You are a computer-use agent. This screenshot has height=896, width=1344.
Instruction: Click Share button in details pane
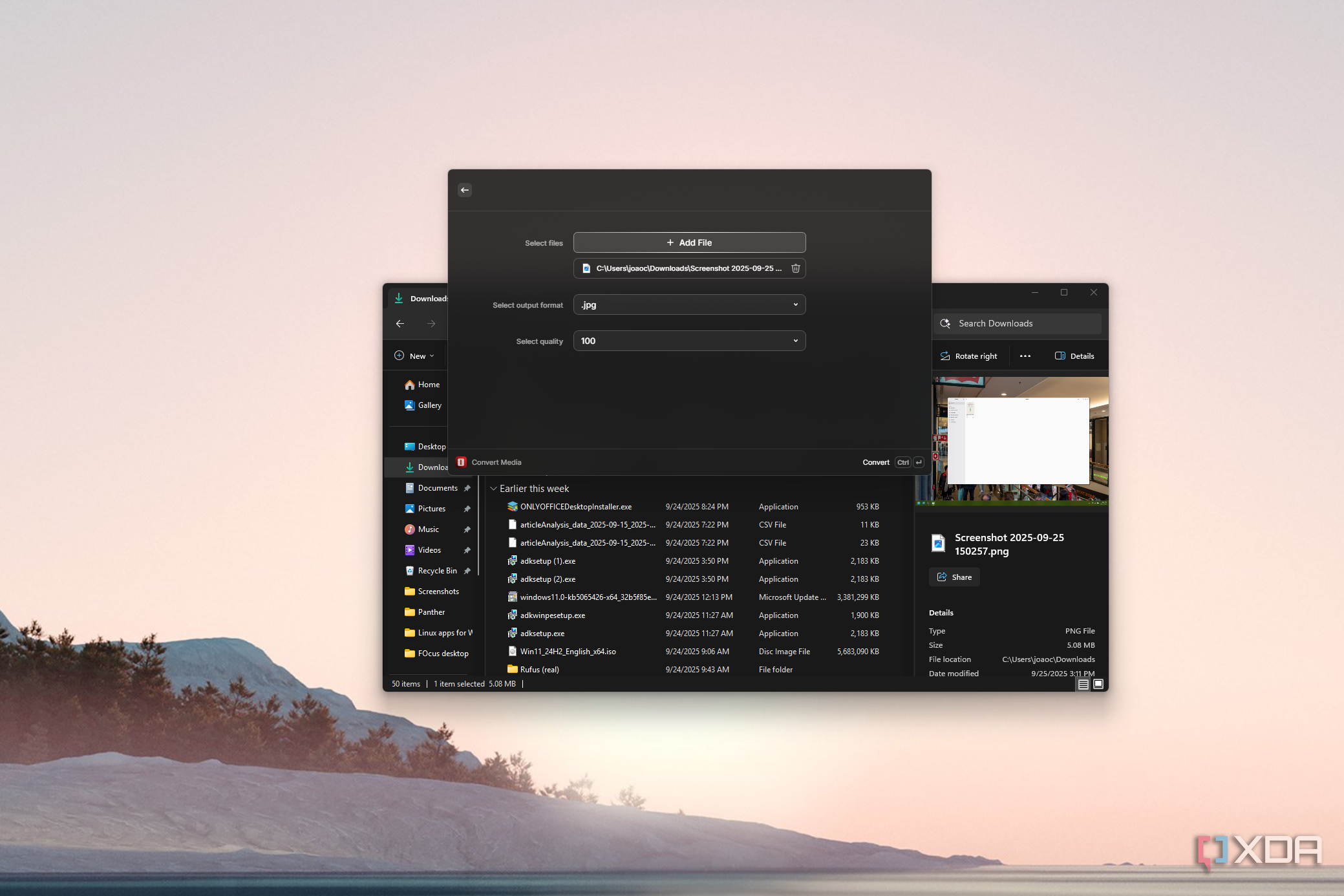click(954, 577)
